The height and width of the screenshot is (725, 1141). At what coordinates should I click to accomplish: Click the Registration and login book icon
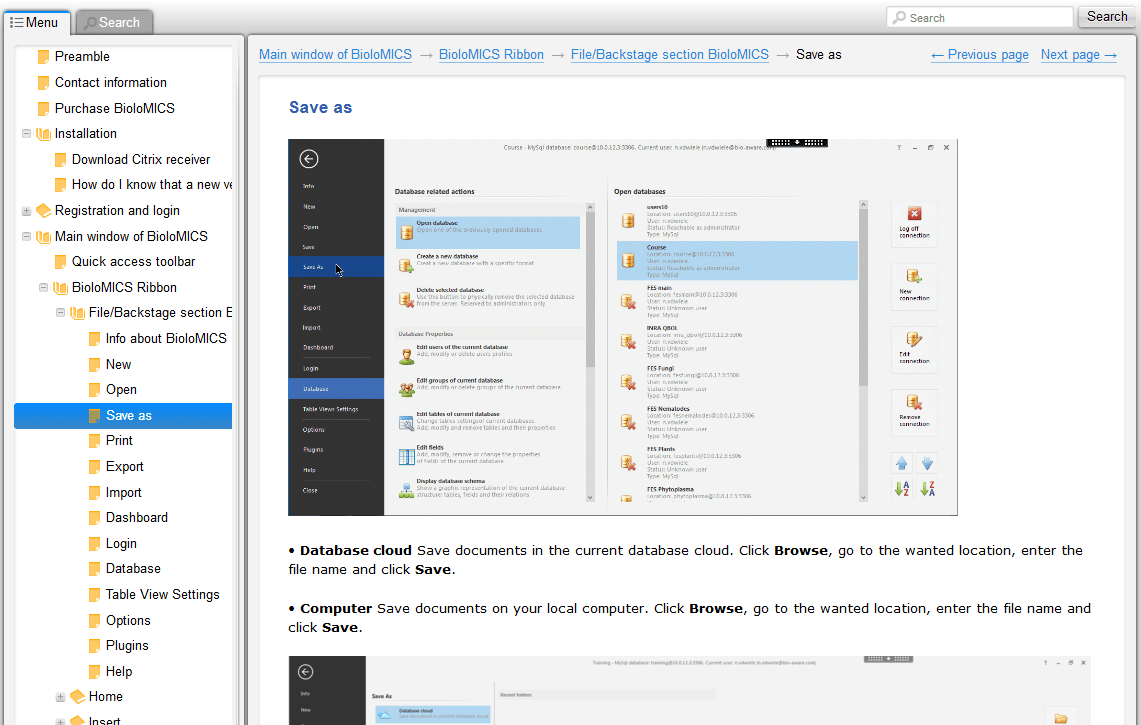[x=44, y=210]
